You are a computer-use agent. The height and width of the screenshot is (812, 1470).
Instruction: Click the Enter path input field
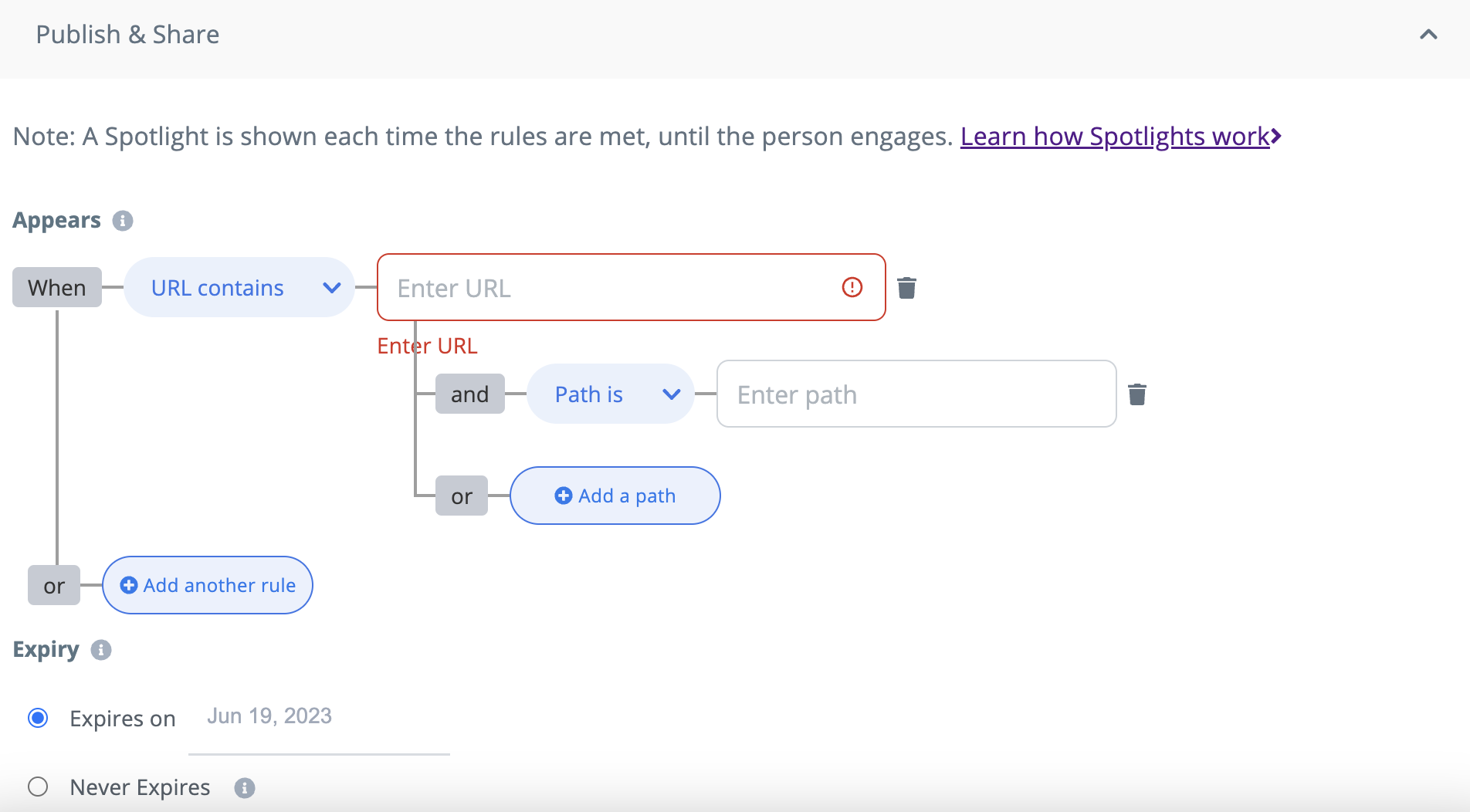(916, 394)
